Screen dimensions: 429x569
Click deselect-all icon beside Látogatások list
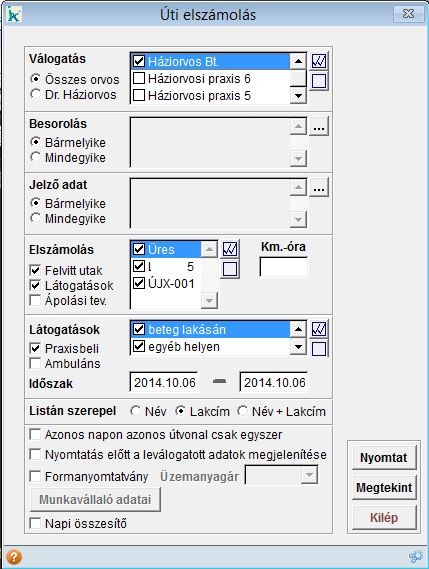pos(319,349)
